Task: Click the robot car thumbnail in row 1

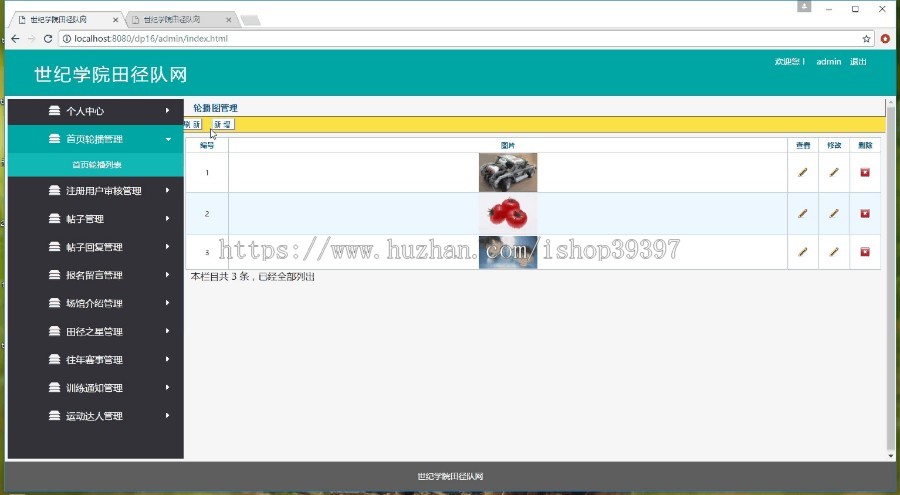Action: (508, 172)
